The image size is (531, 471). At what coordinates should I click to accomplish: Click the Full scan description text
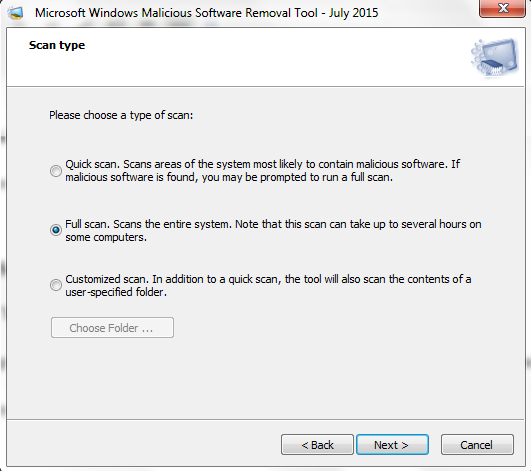click(273, 231)
